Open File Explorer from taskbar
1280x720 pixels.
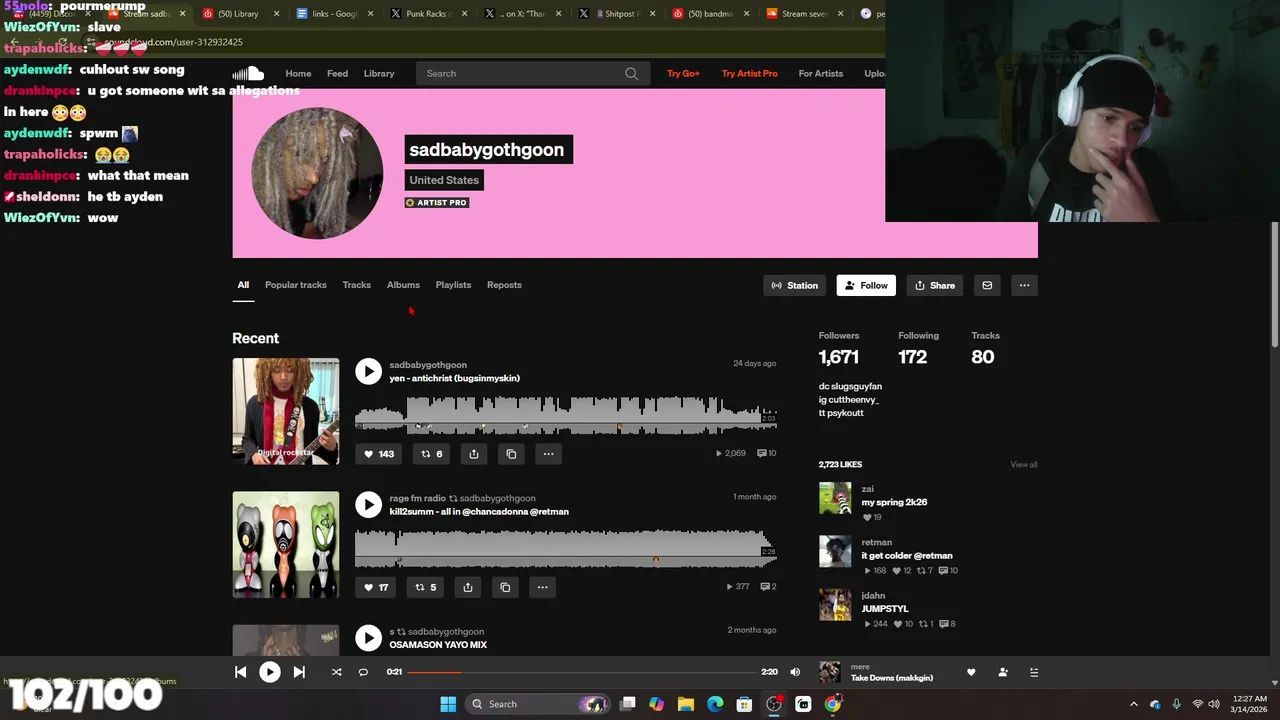(686, 704)
